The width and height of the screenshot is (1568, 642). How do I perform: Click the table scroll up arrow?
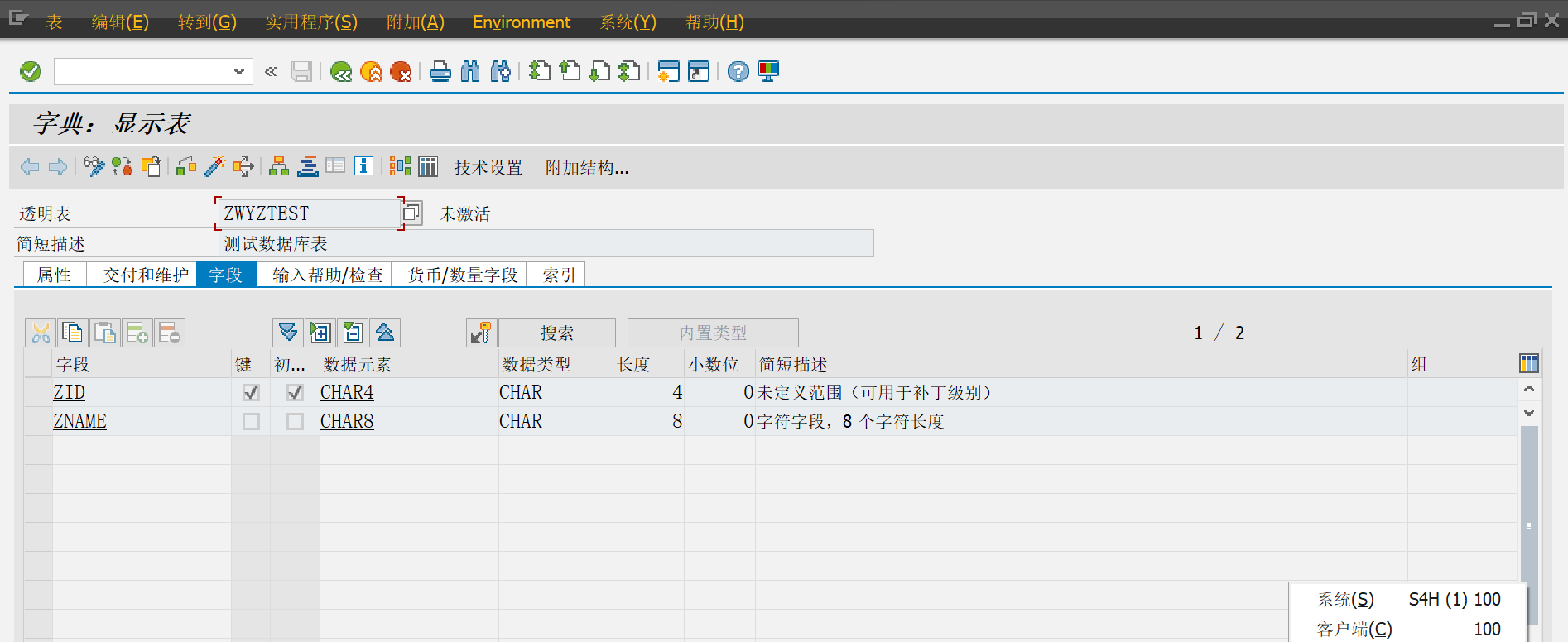tap(1529, 388)
